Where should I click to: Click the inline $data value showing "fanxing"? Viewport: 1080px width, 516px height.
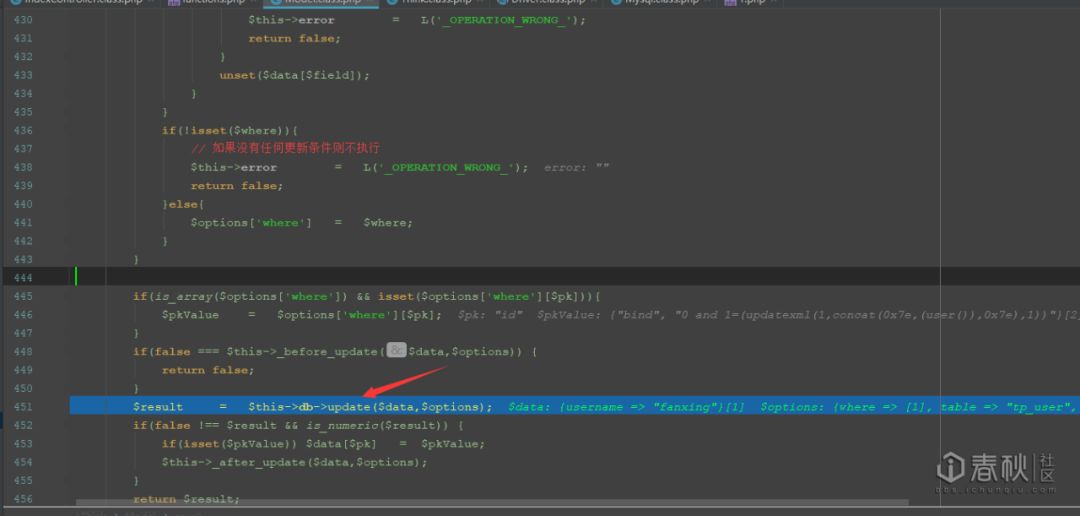tap(626, 407)
